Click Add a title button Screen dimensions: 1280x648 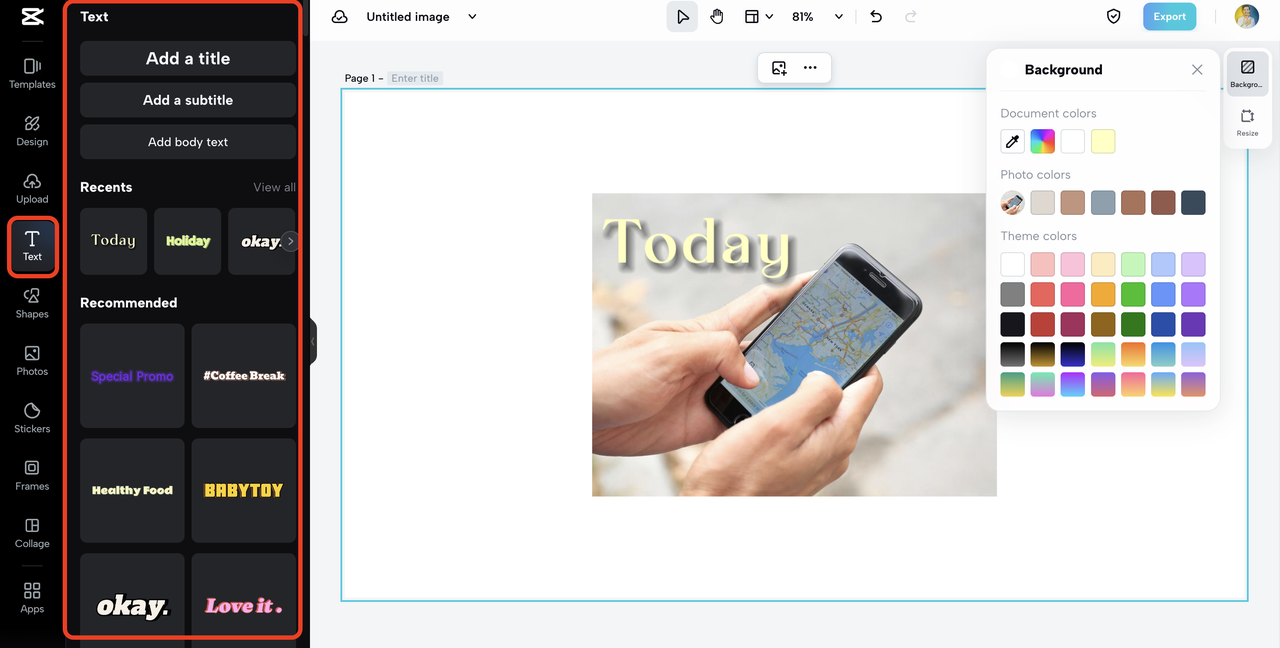click(188, 58)
